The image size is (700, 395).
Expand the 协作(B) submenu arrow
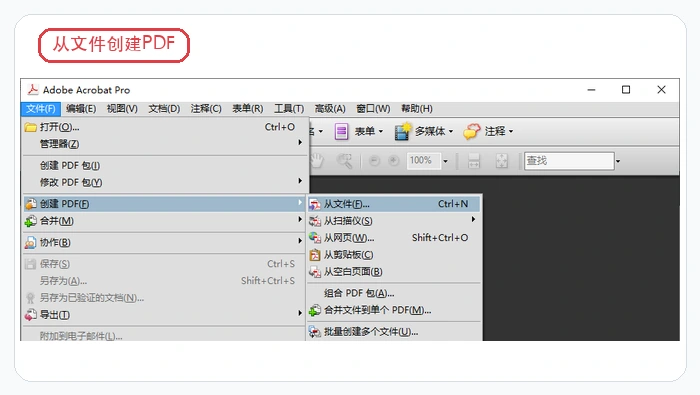tap(300, 241)
